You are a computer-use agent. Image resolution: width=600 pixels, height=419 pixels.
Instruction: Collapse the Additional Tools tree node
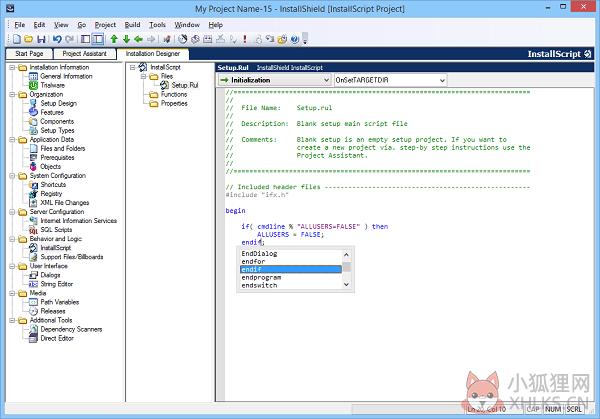(12, 320)
